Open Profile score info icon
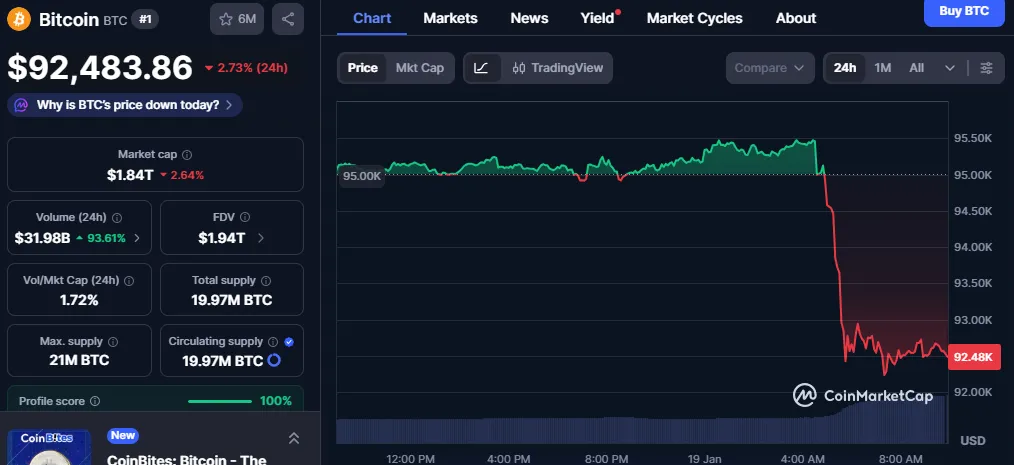1014x465 pixels. click(x=95, y=401)
